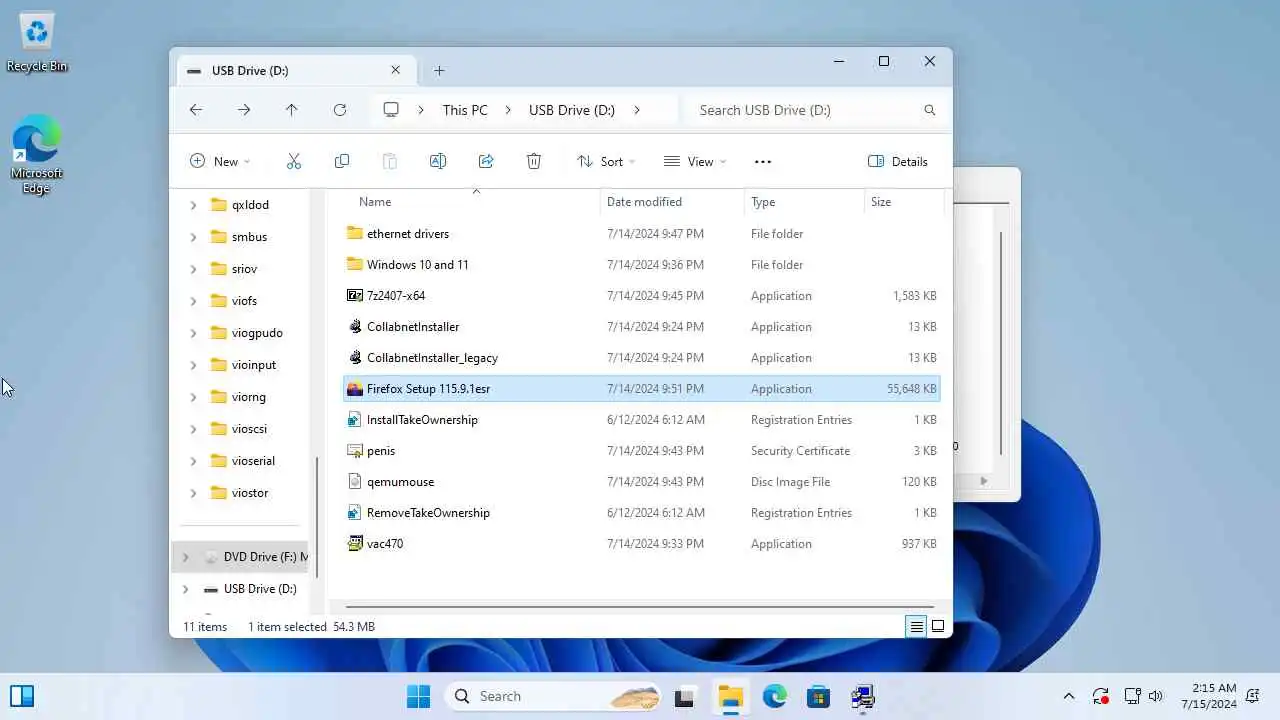1280x720 pixels.
Task: Select the viogpudo folder in tree
Action: [x=246, y=333]
